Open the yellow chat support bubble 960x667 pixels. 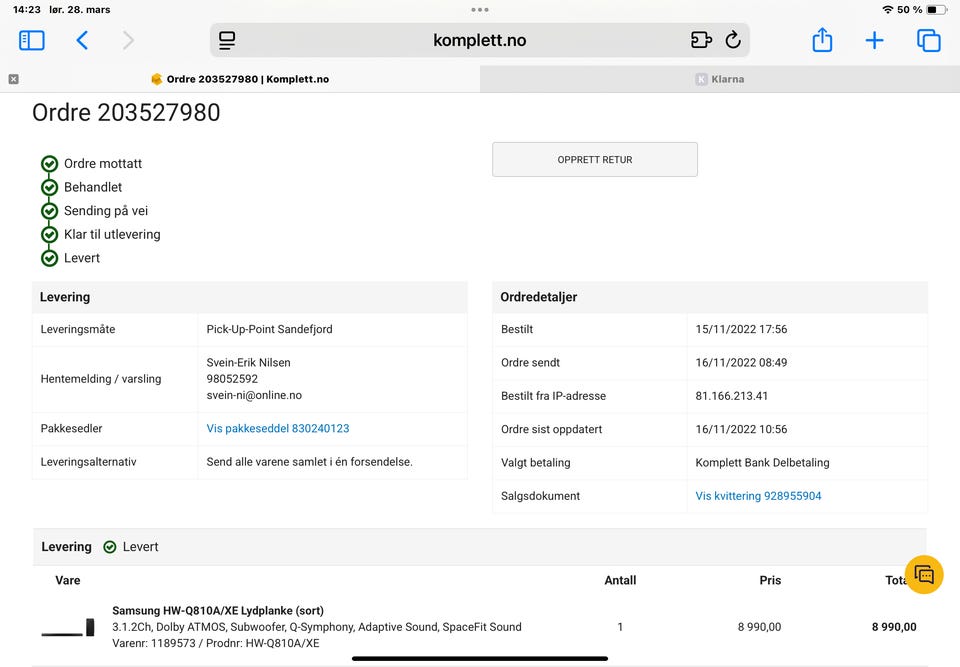pyautogui.click(x=924, y=575)
